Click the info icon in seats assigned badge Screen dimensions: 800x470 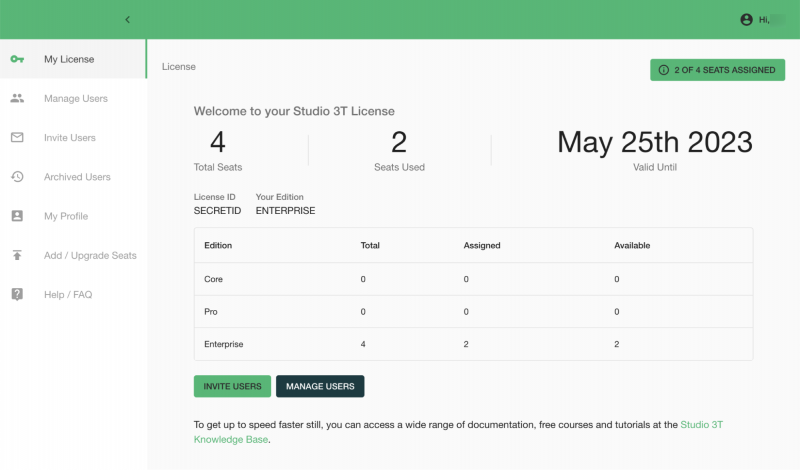(x=664, y=70)
